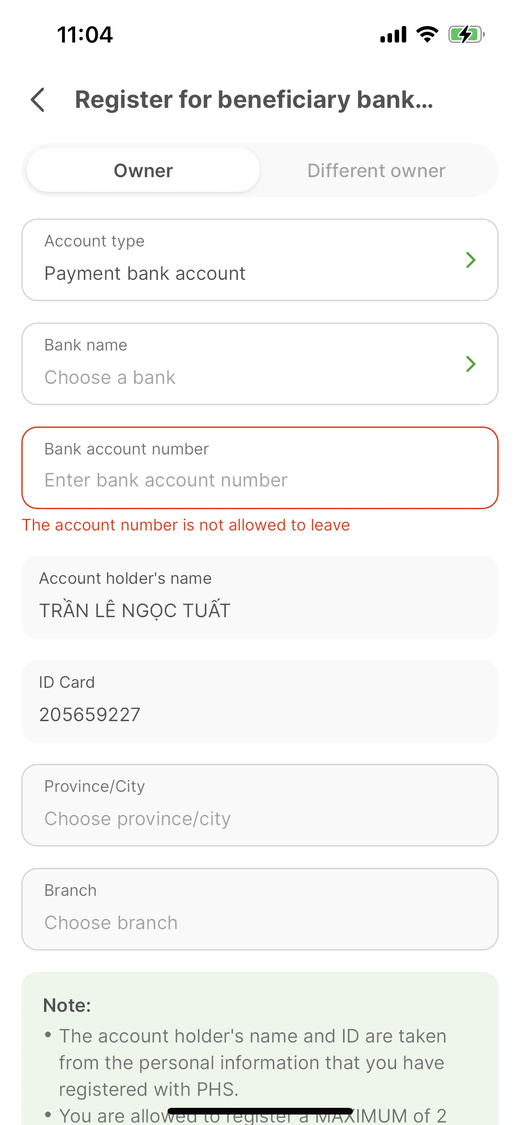Tap the cellular signal bars icon
Screen dimensions: 520x1125
coord(393,34)
